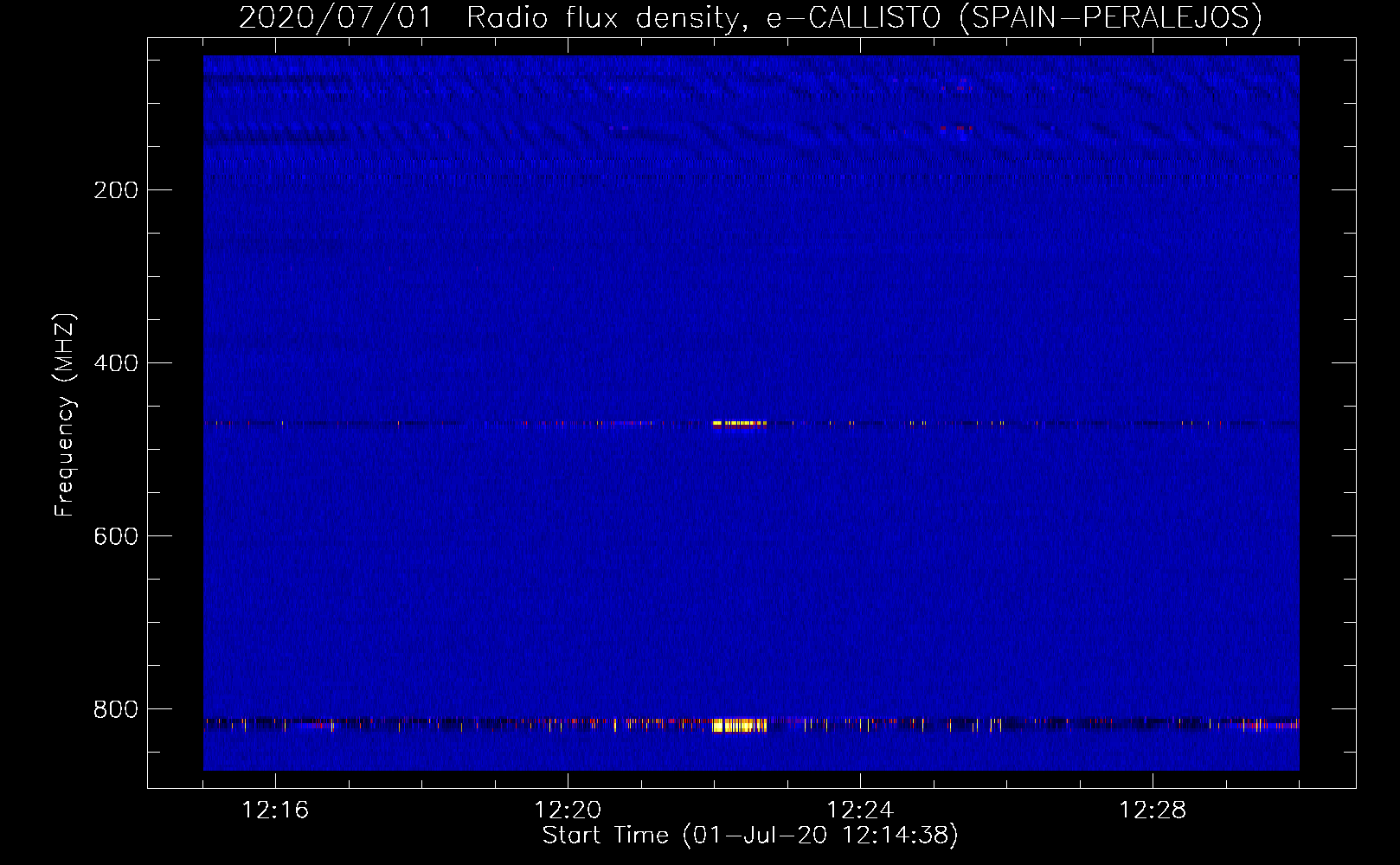Click the 400 frequency tick label

116,363
